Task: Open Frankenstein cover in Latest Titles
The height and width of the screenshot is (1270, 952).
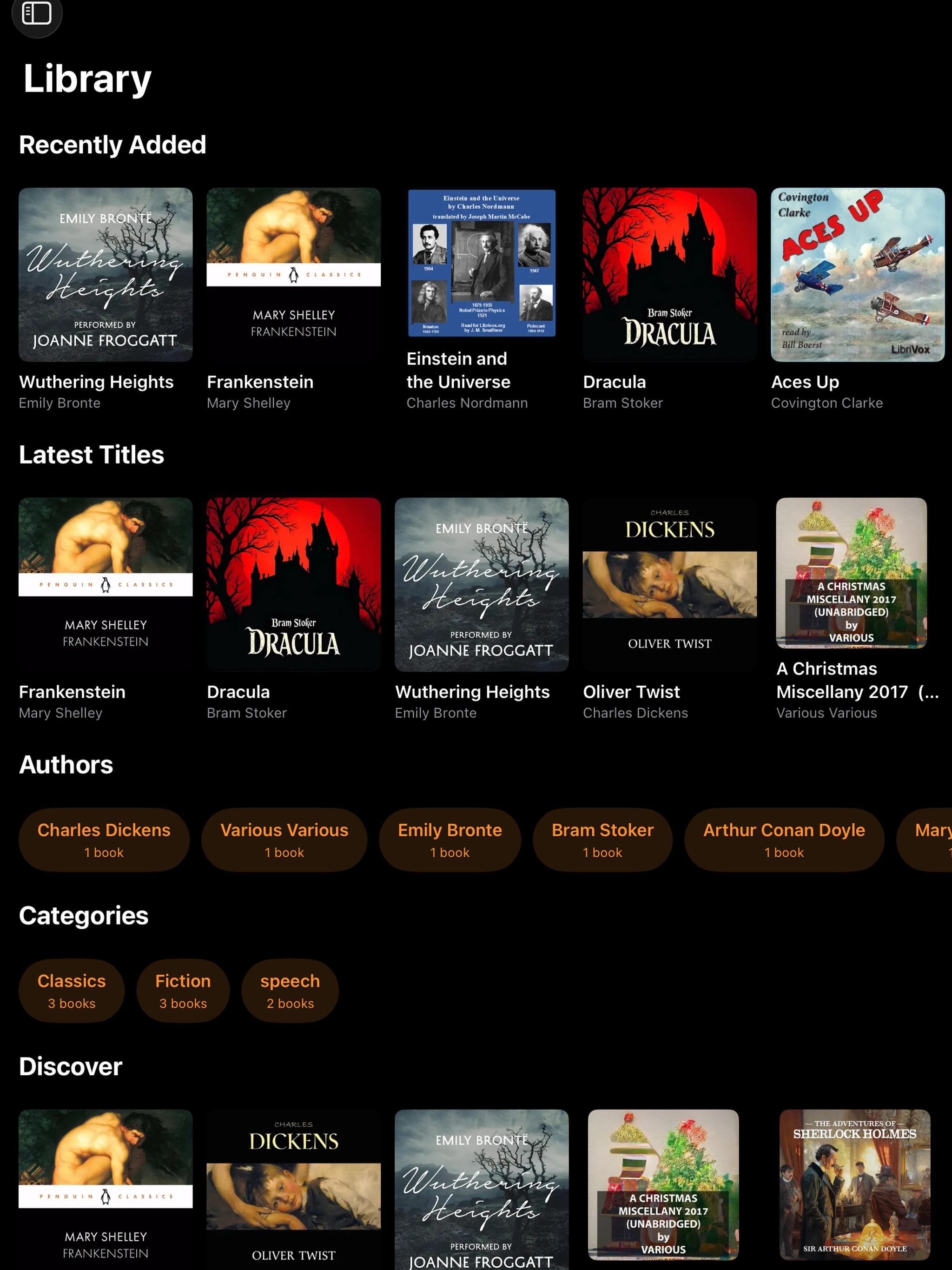Action: pos(106,584)
